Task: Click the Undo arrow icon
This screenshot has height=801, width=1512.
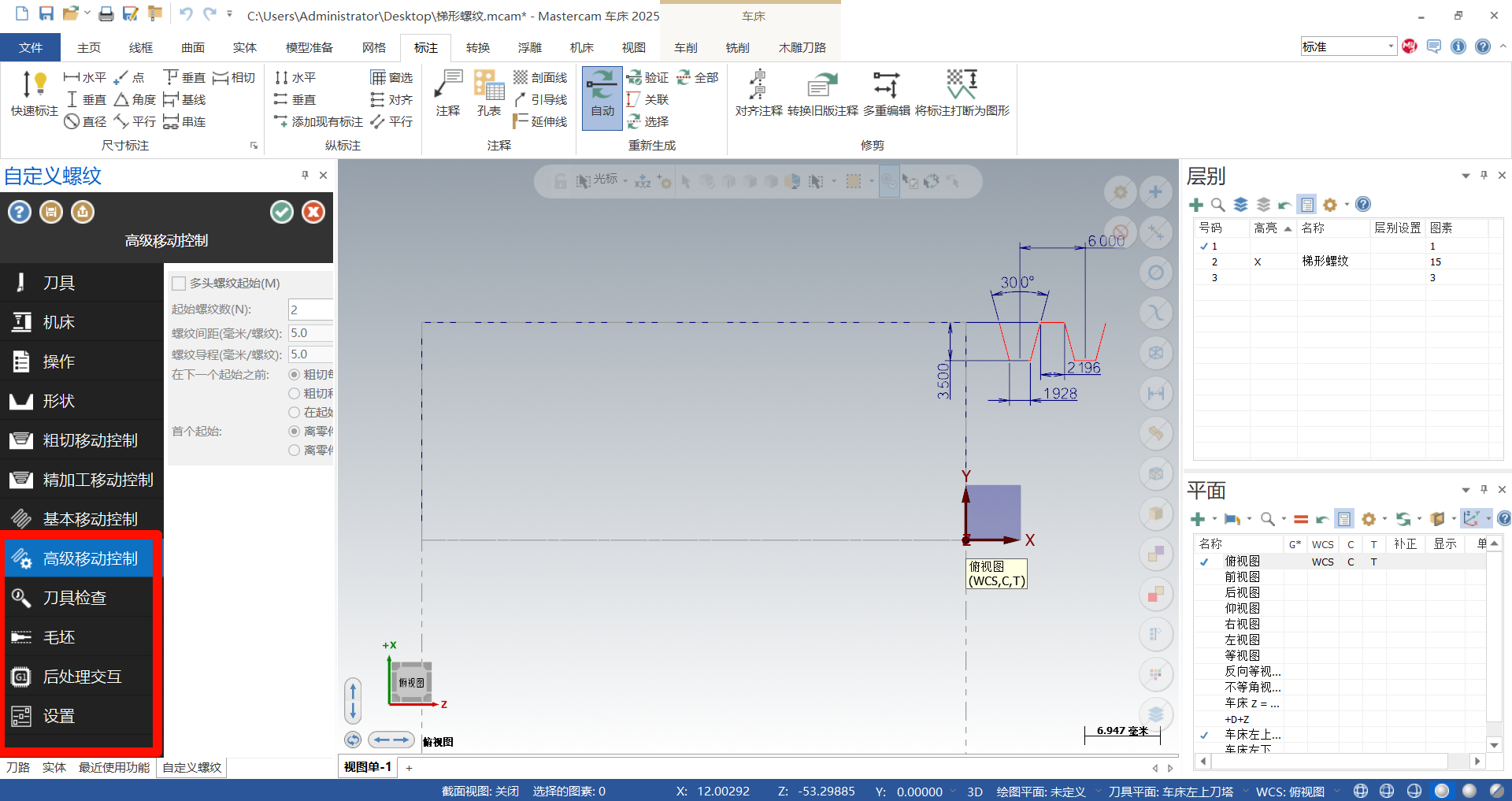Action: (x=186, y=13)
